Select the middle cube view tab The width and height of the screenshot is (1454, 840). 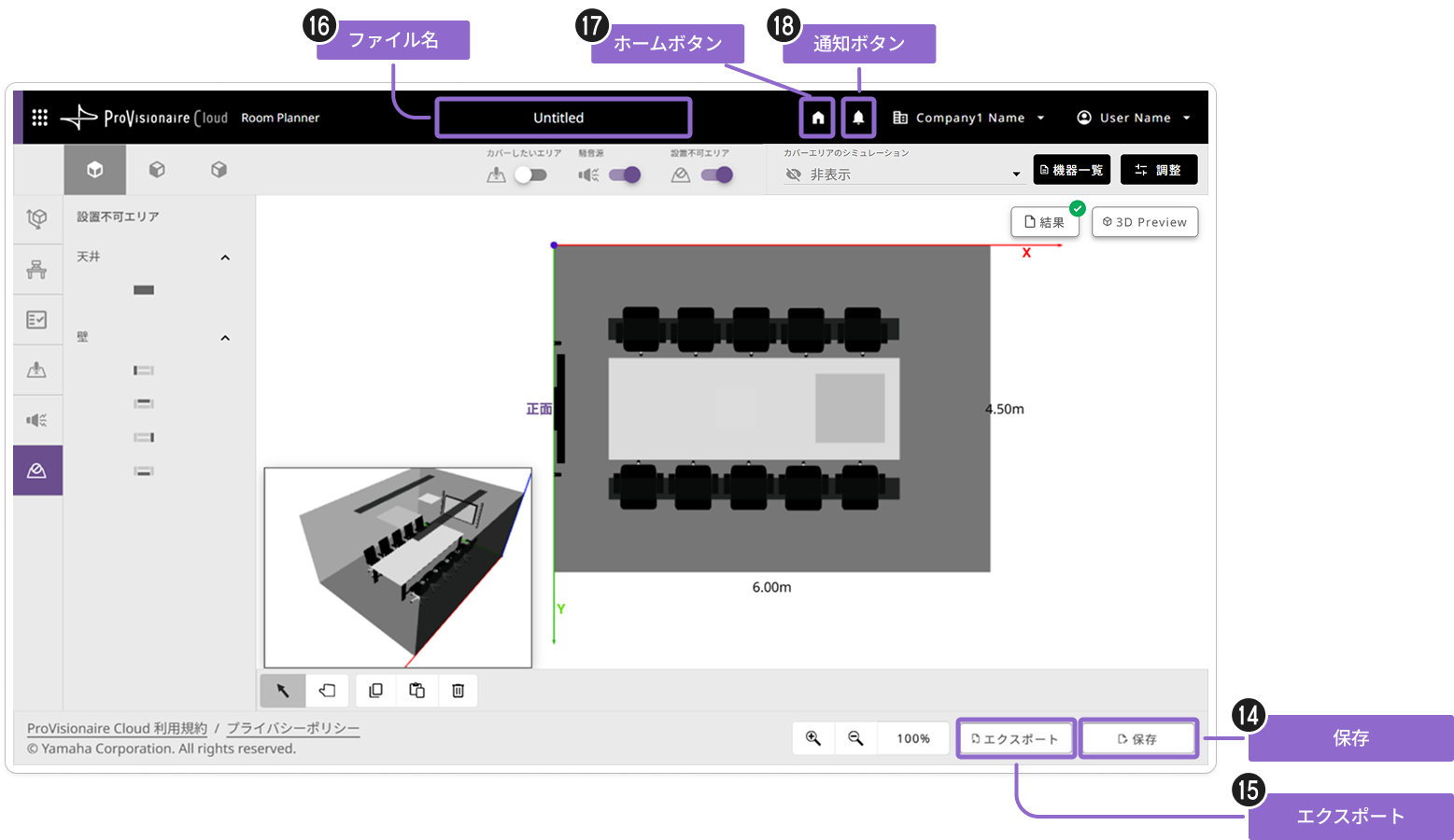[157, 170]
